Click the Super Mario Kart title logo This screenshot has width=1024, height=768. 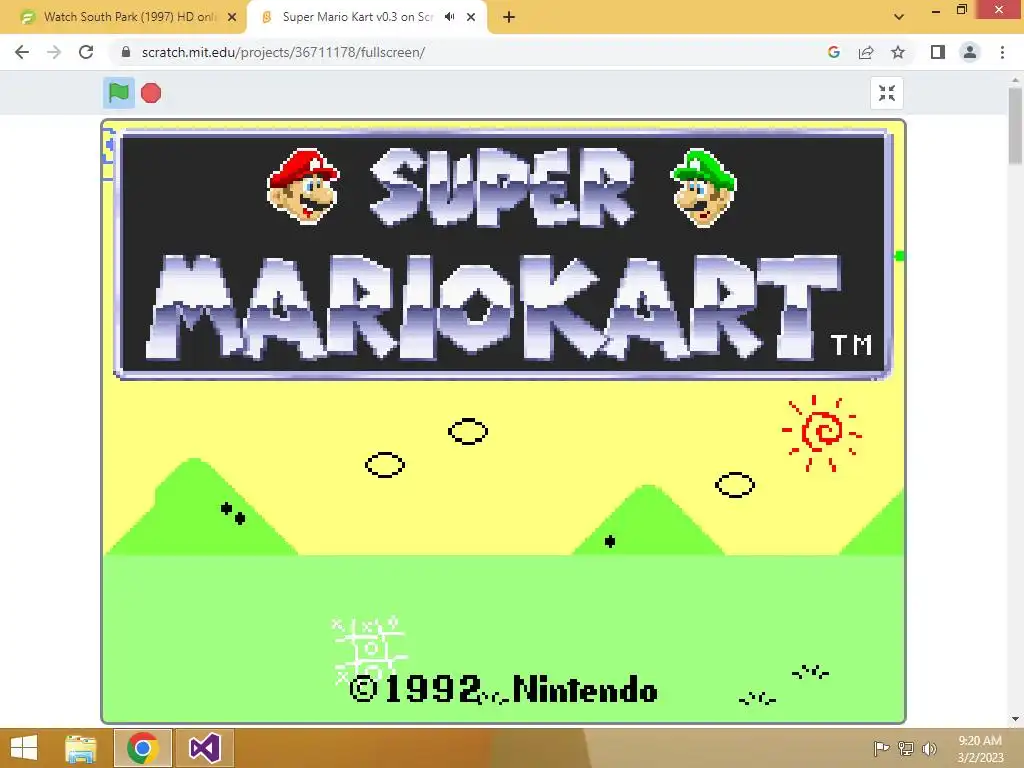pyautogui.click(x=503, y=255)
